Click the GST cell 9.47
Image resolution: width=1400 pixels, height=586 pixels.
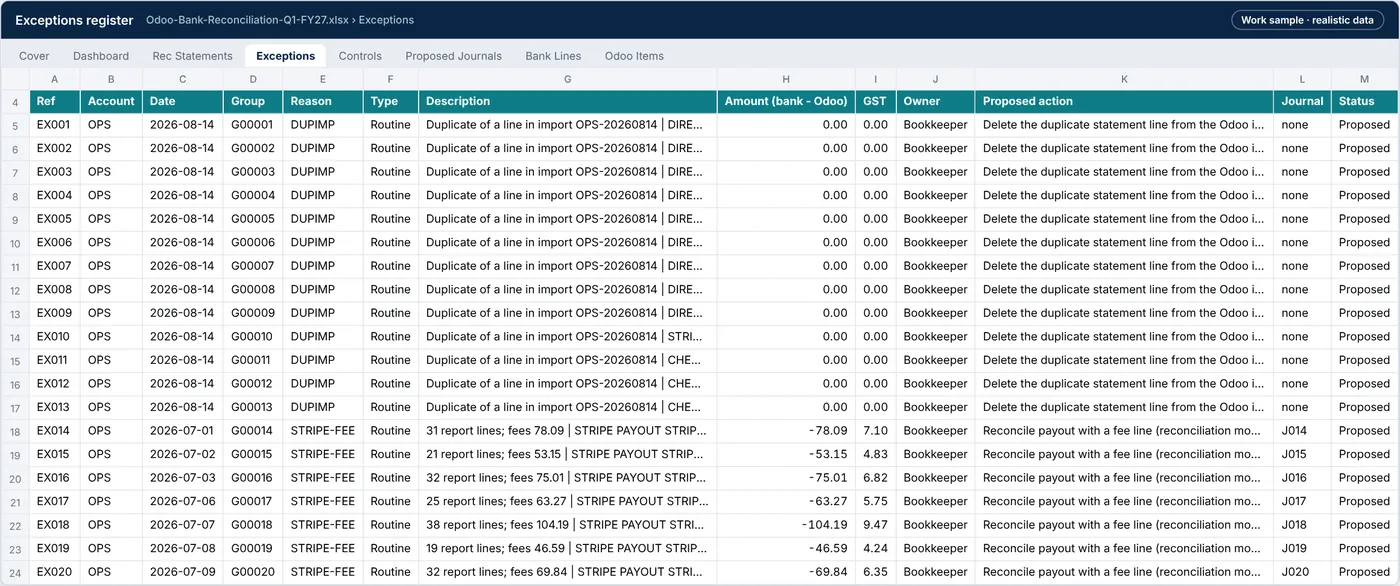[x=875, y=525]
